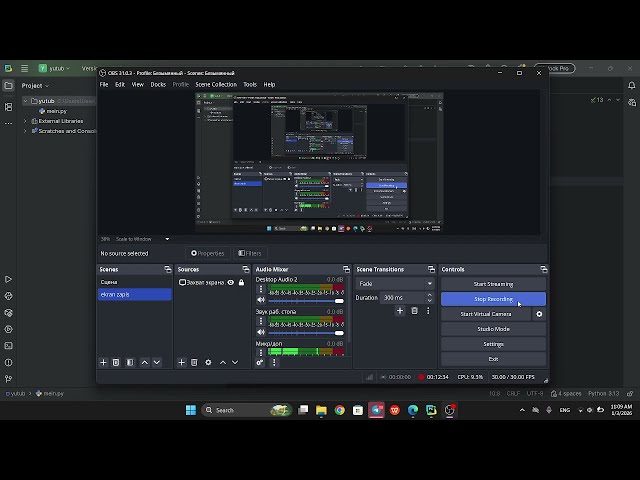Add a scene transition with plus icon
The height and width of the screenshot is (480, 640).
(400, 311)
